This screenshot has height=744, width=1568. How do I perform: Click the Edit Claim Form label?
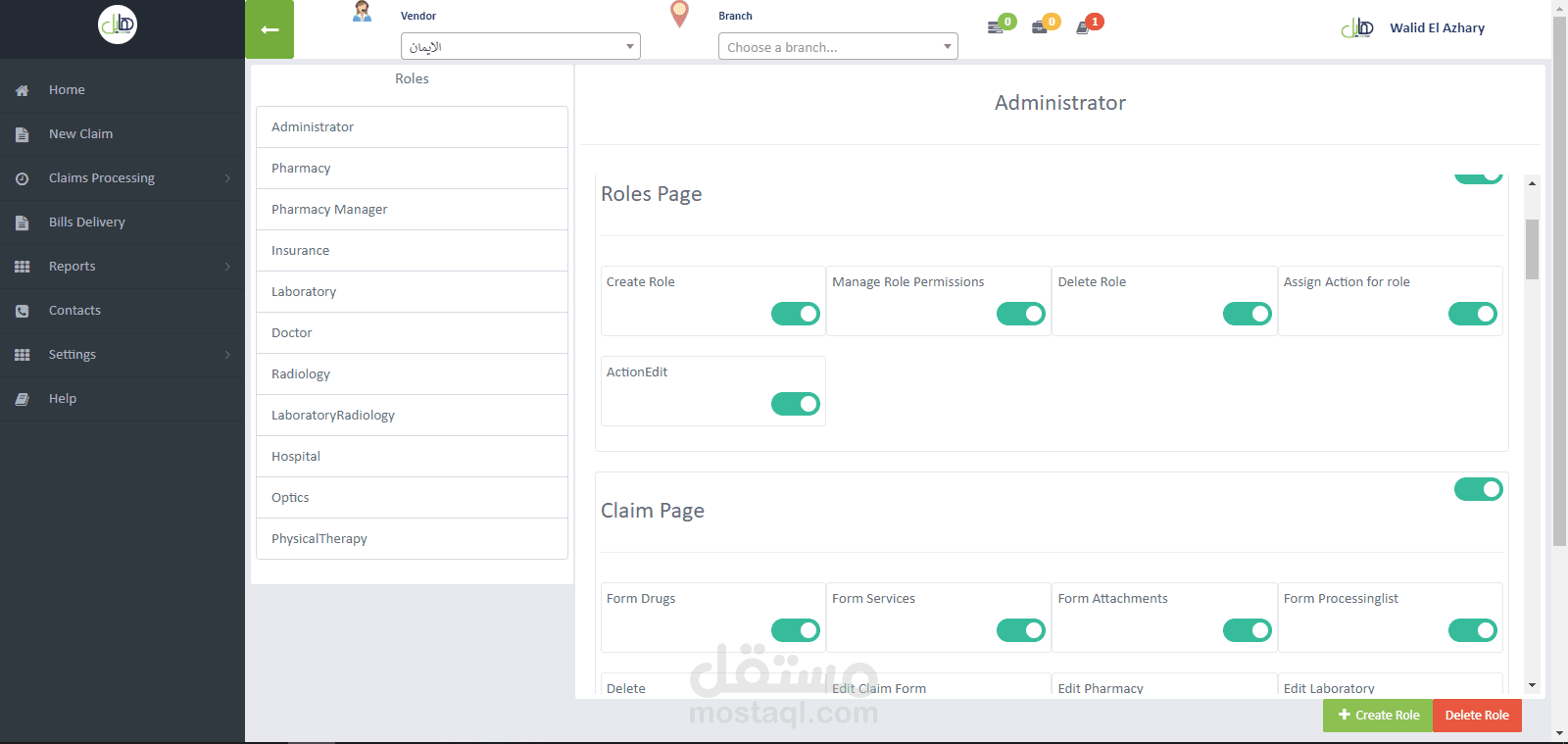[879, 688]
